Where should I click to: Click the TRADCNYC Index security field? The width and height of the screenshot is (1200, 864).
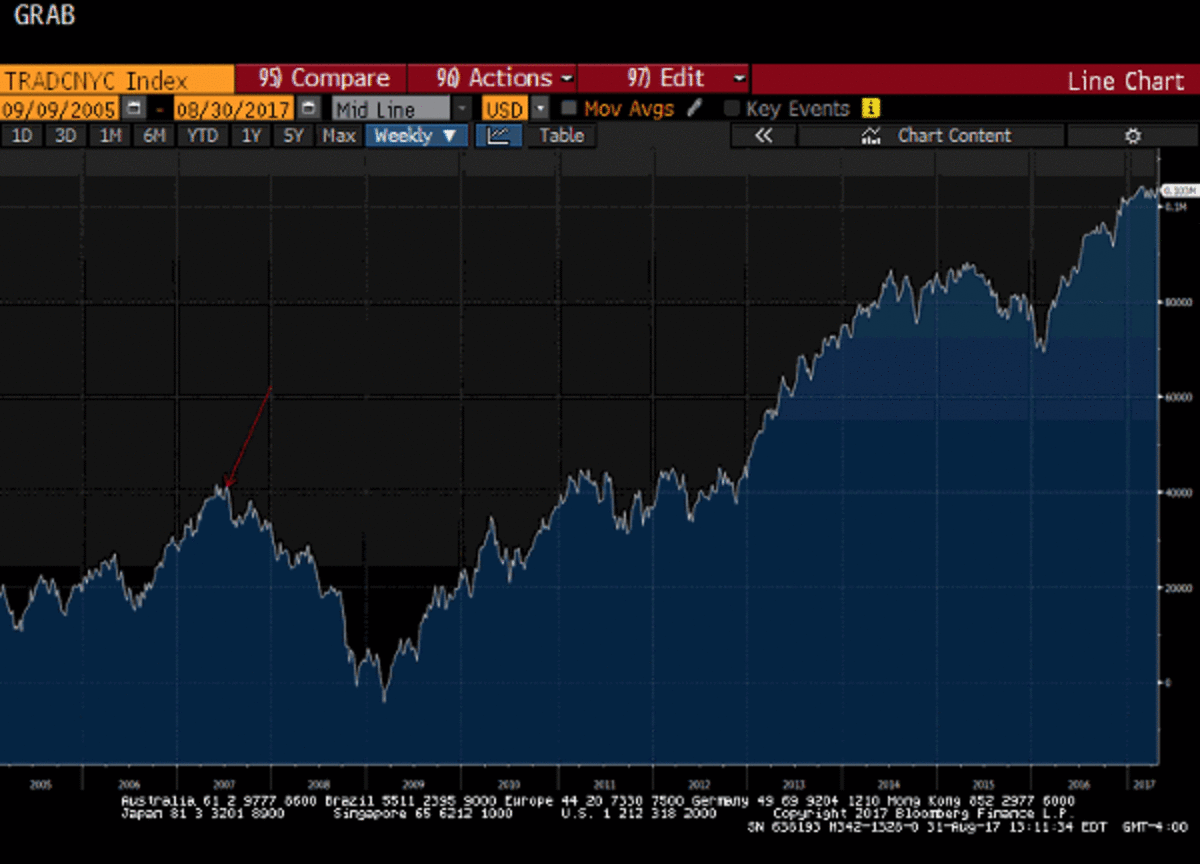click(117, 78)
